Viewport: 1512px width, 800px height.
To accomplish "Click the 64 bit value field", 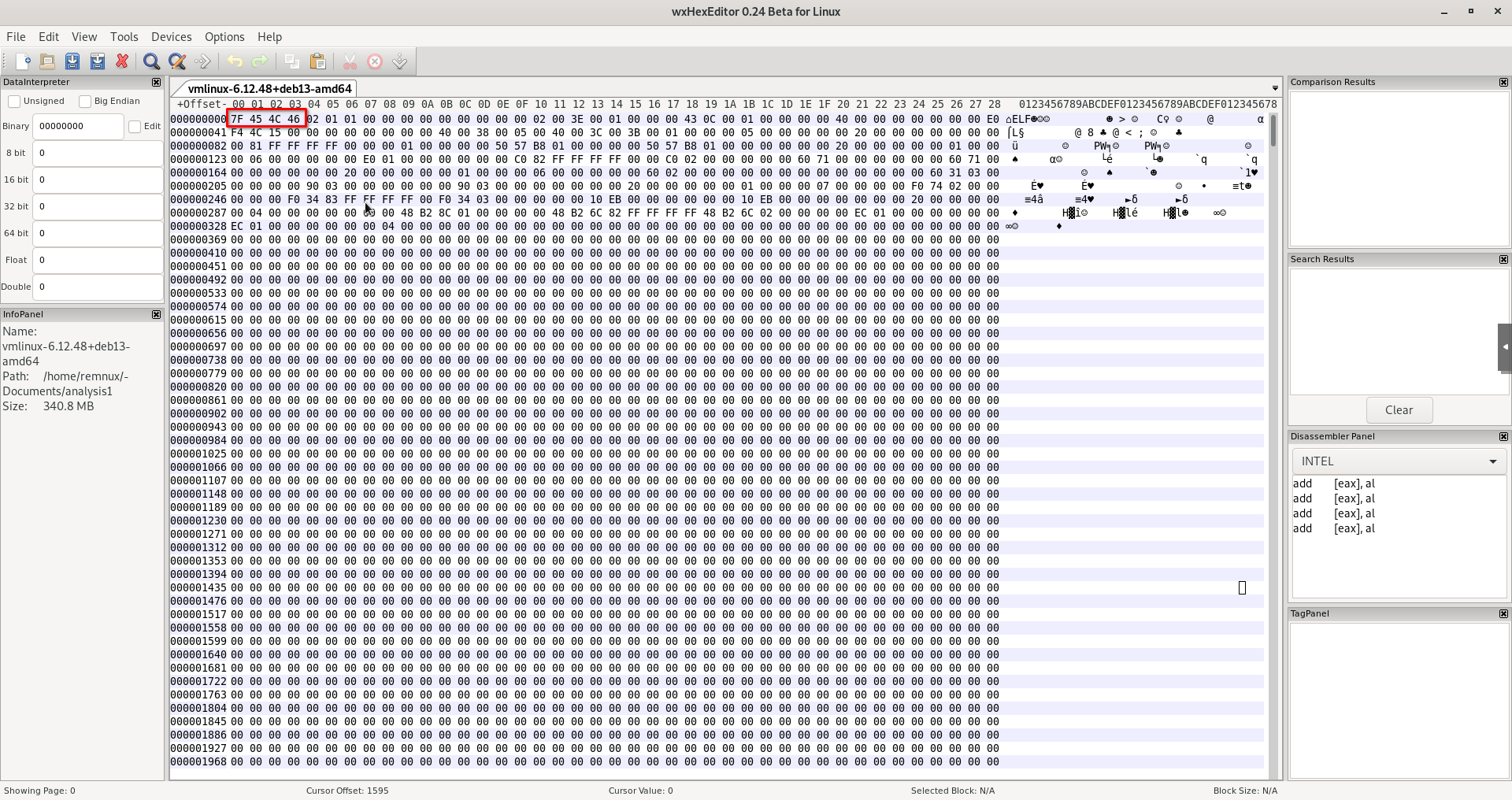I will pos(98,234).
